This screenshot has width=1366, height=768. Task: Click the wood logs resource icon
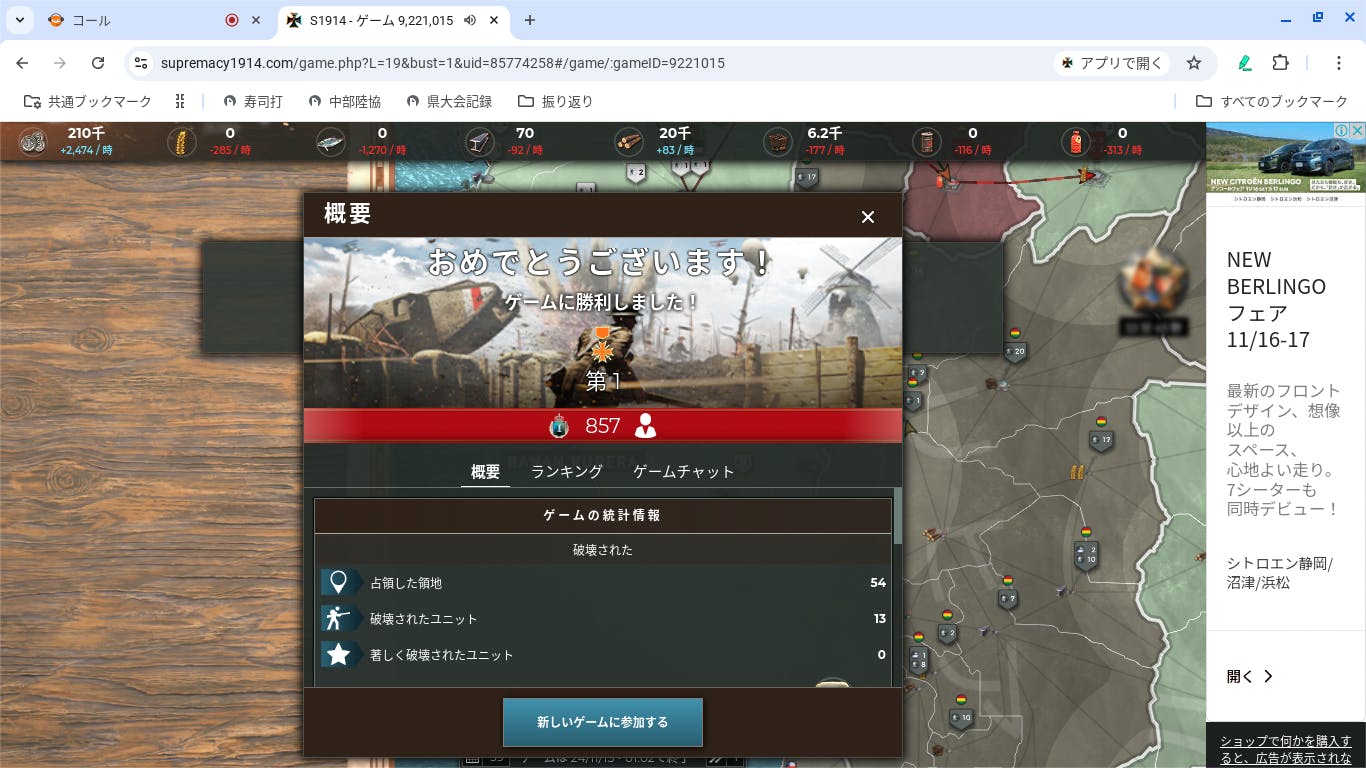coord(629,142)
